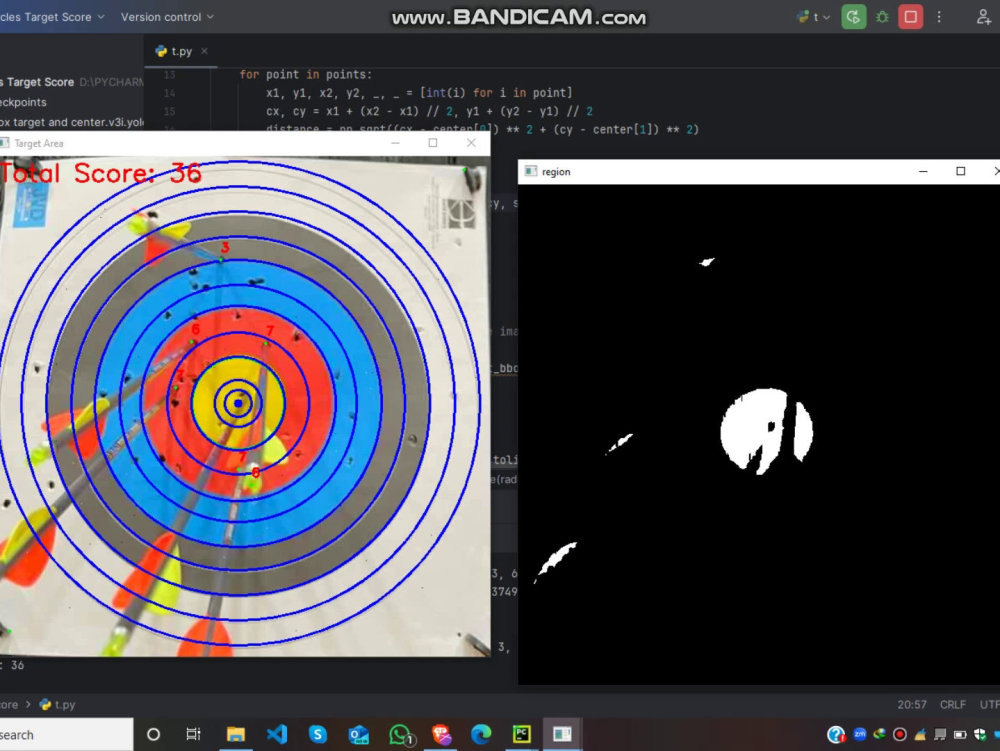Close the t.py editor tab

tap(204, 51)
